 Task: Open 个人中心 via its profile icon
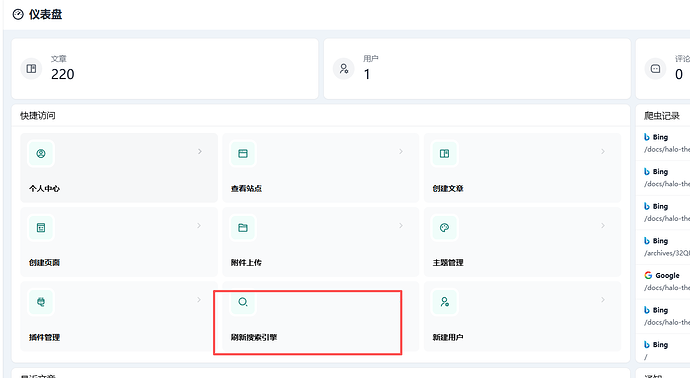pyautogui.click(x=41, y=154)
